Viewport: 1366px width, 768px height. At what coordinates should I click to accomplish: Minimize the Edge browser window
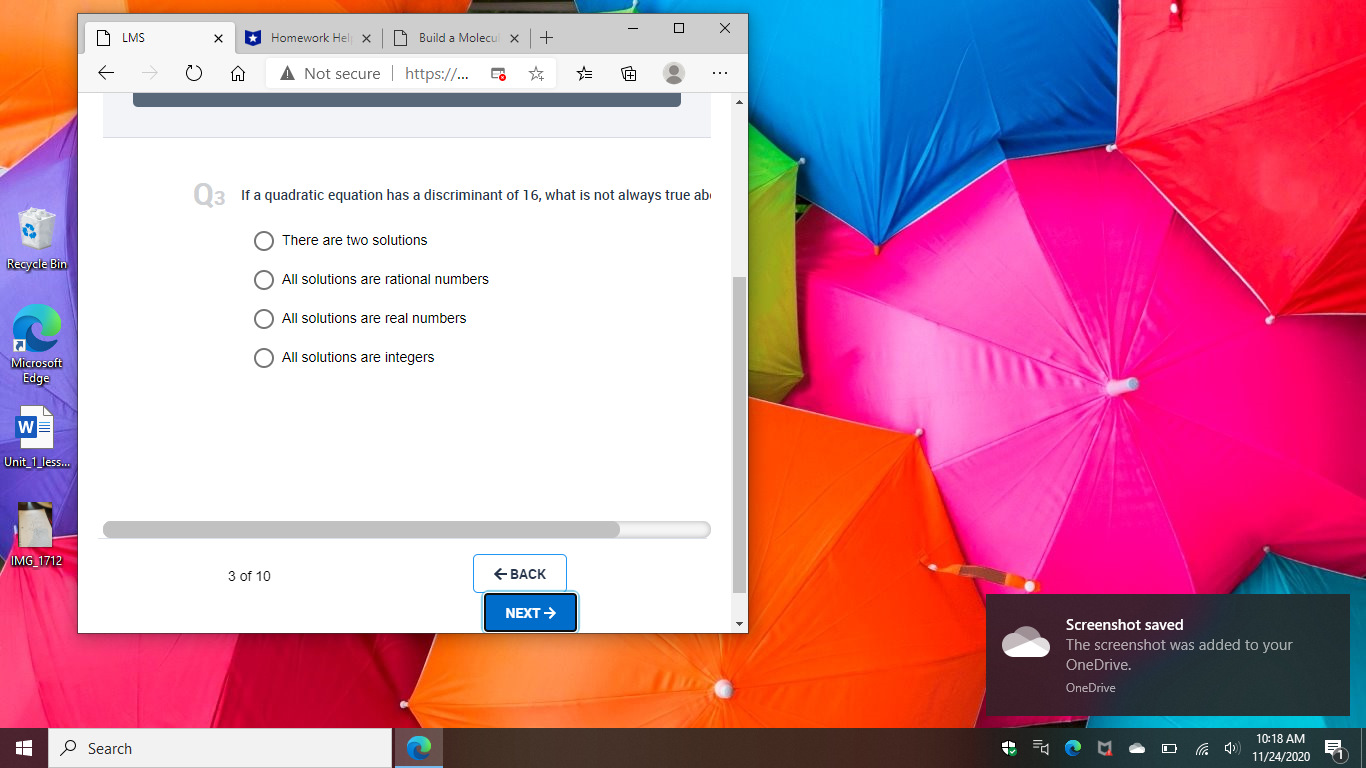click(x=633, y=28)
